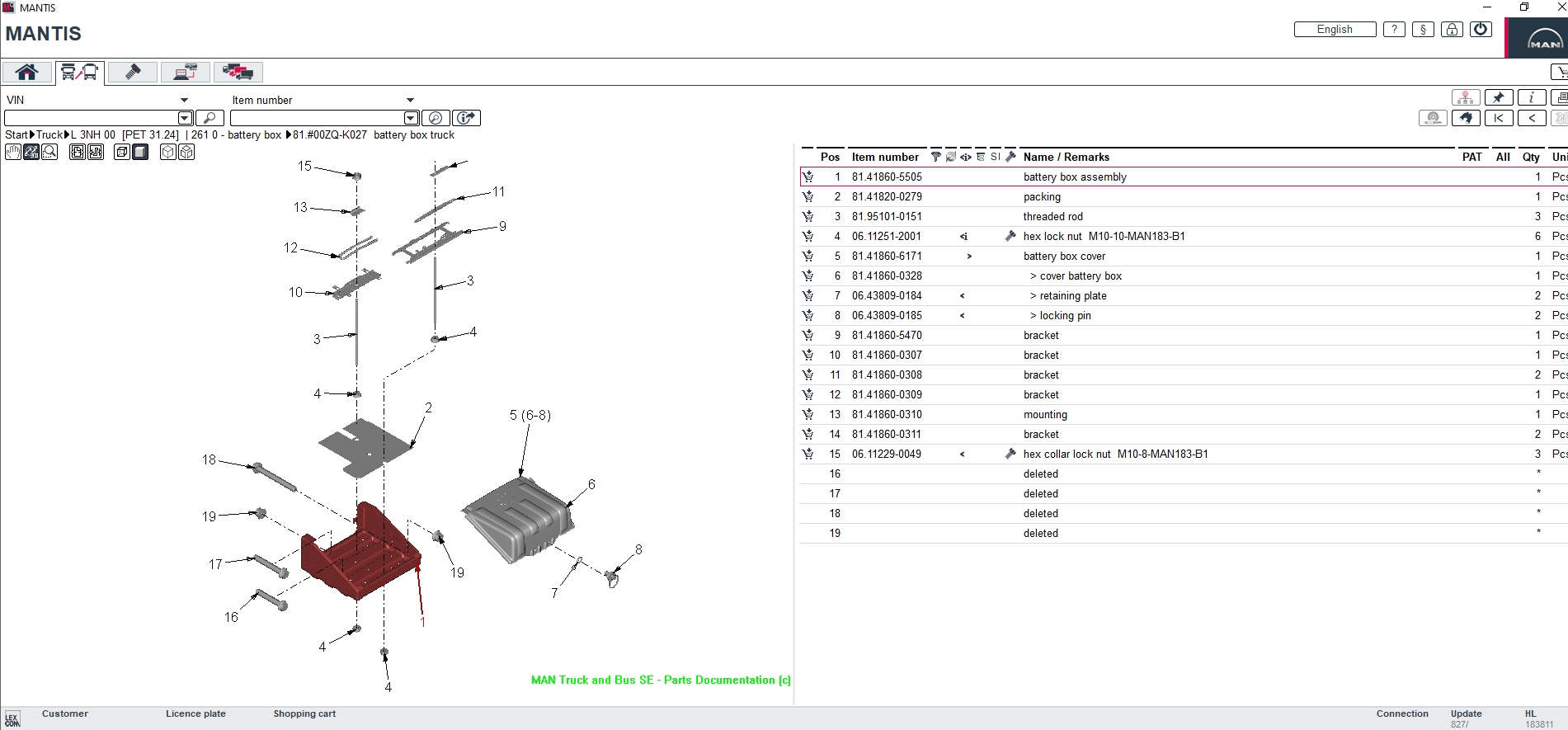1568x730 pixels.
Task: Open legal notice paragraph button
Action: click(1423, 29)
